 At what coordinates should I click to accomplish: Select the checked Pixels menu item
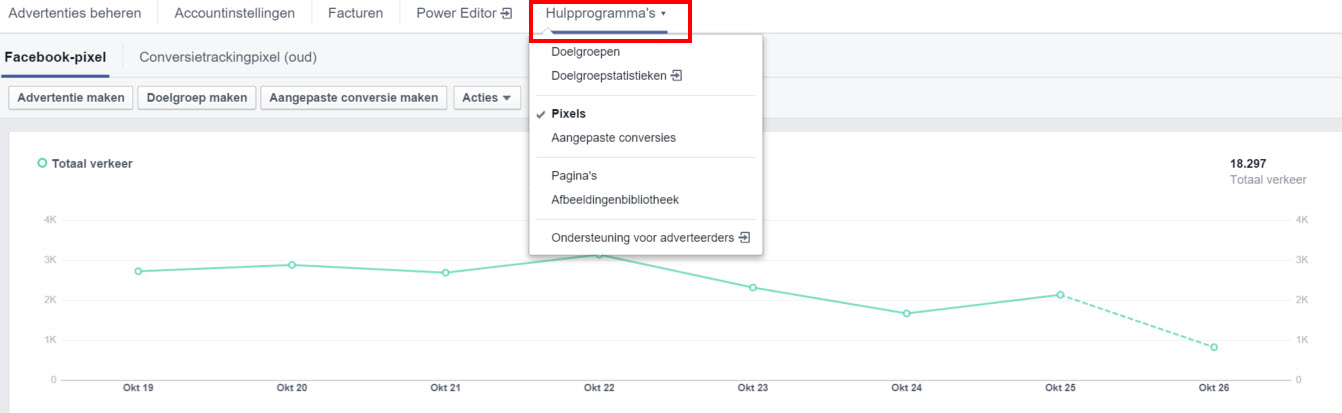(568, 114)
